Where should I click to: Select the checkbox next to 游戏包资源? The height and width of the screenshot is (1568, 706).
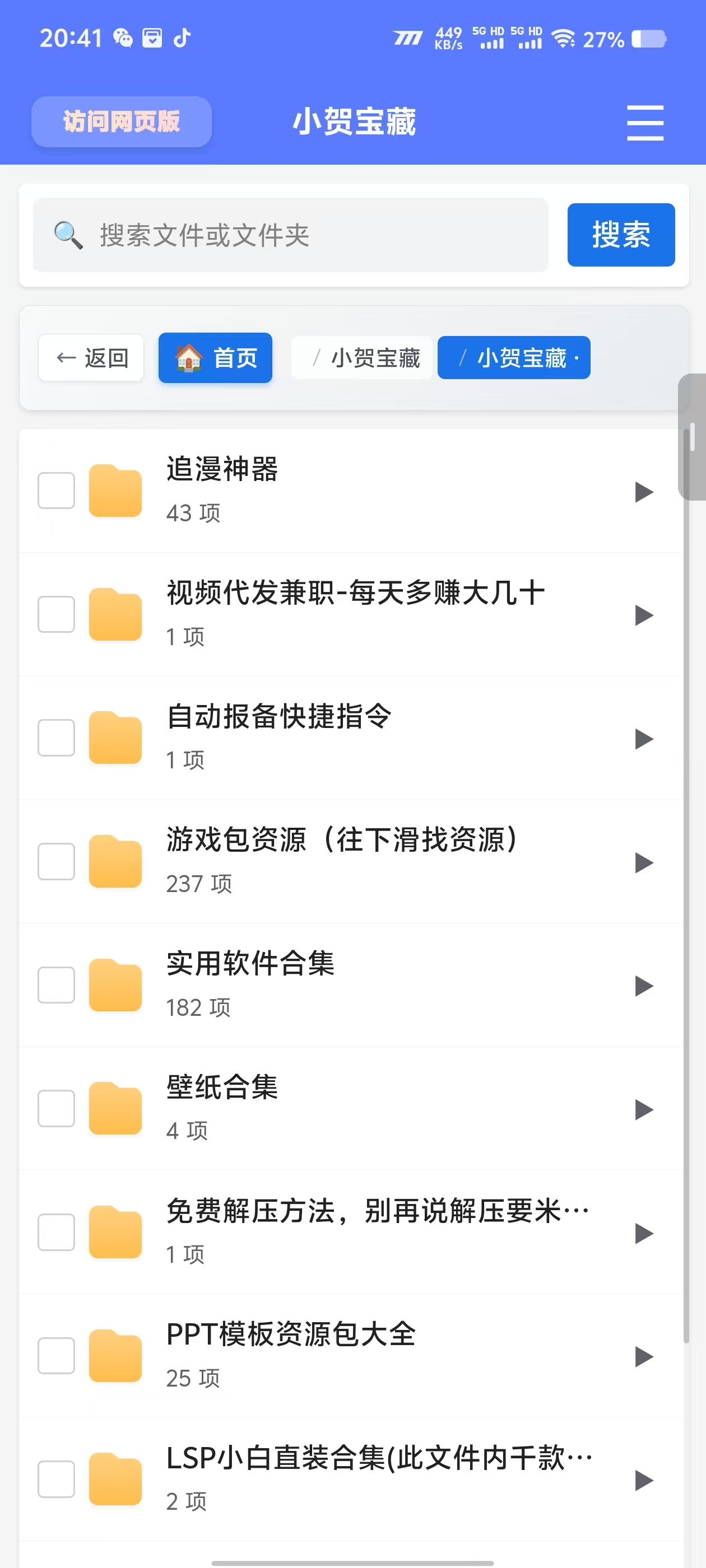[56, 861]
